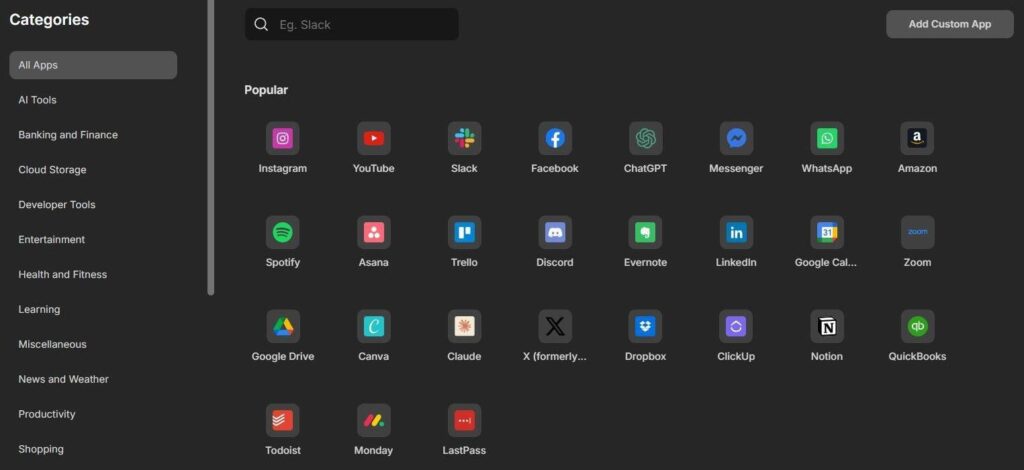The height and width of the screenshot is (470, 1024).
Task: Choose the Asana app icon
Action: coord(374,232)
